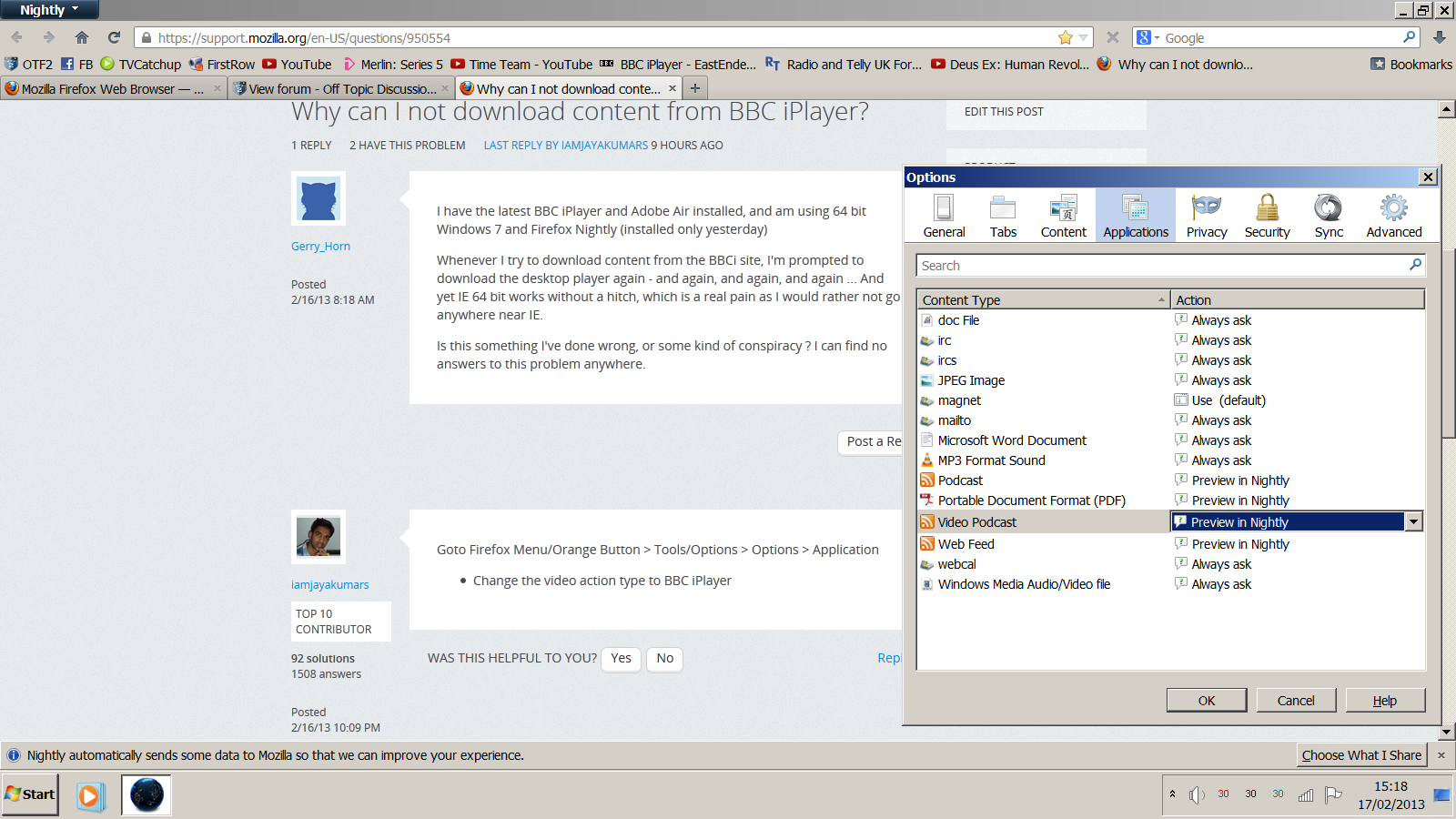Click Edit This Post link
Screen dimensions: 1456x819
[x=1004, y=112]
